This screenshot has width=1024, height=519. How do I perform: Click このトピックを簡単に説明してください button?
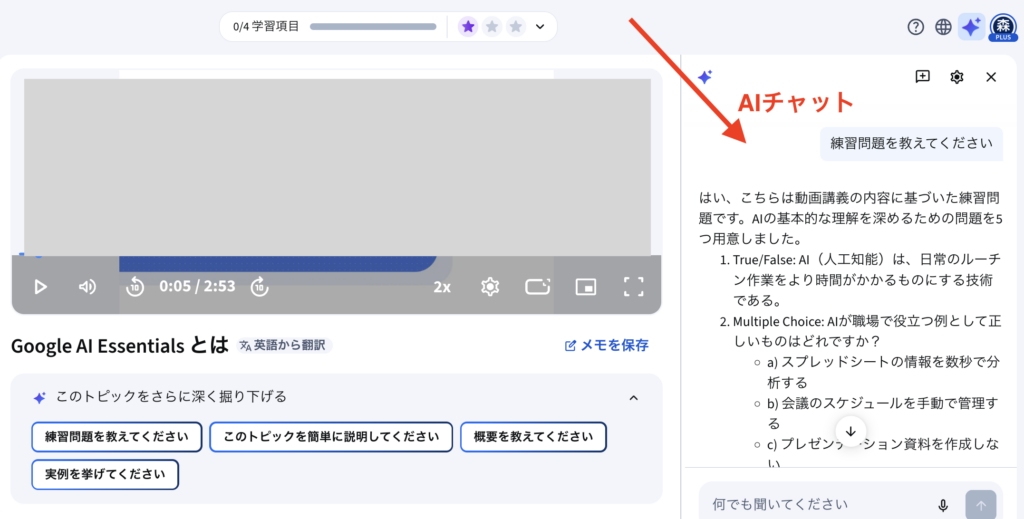[331, 437]
